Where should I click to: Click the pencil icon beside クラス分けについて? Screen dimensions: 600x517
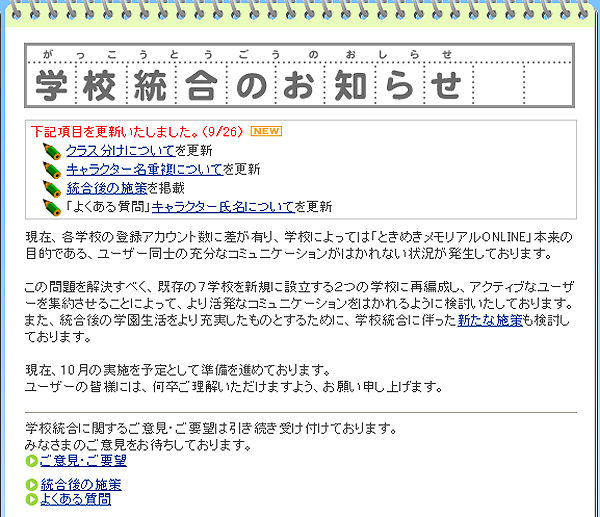click(52, 151)
